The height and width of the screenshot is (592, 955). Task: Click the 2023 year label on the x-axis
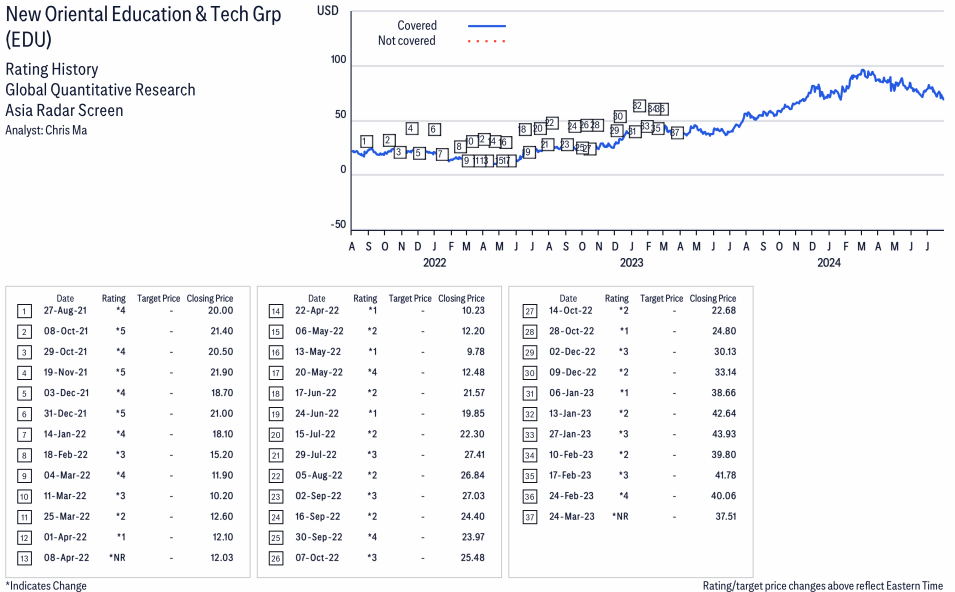(631, 263)
